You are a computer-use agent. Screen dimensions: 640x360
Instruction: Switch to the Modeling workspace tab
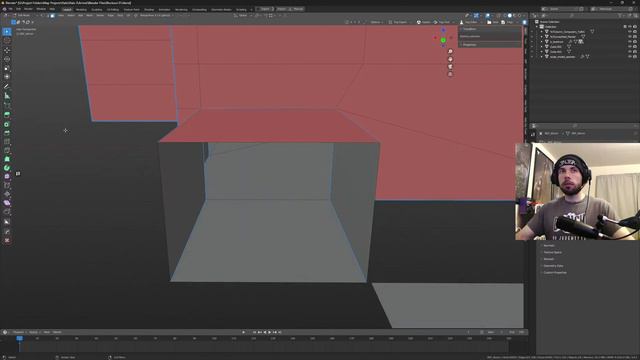click(x=81, y=9)
